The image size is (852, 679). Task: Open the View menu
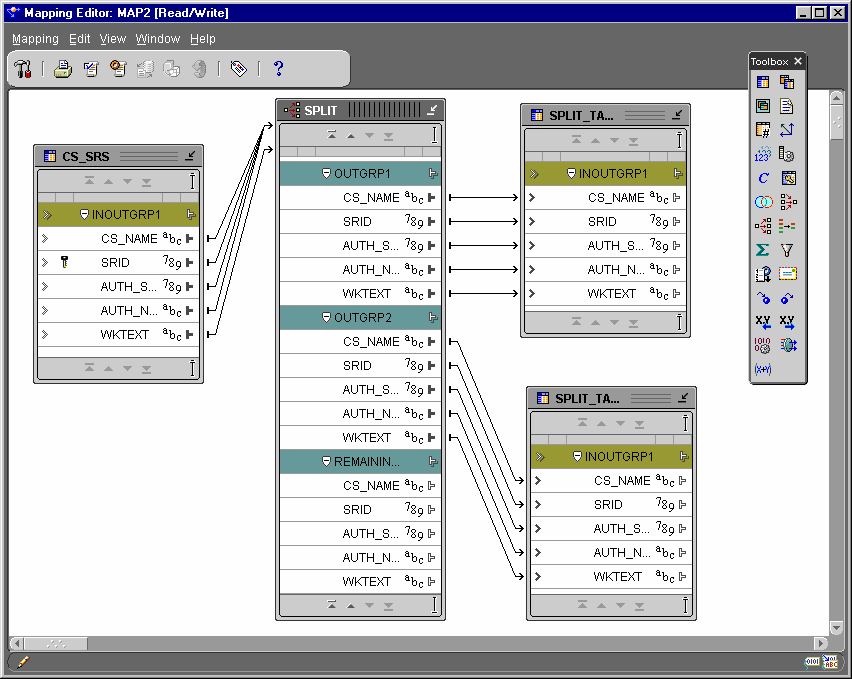point(112,39)
